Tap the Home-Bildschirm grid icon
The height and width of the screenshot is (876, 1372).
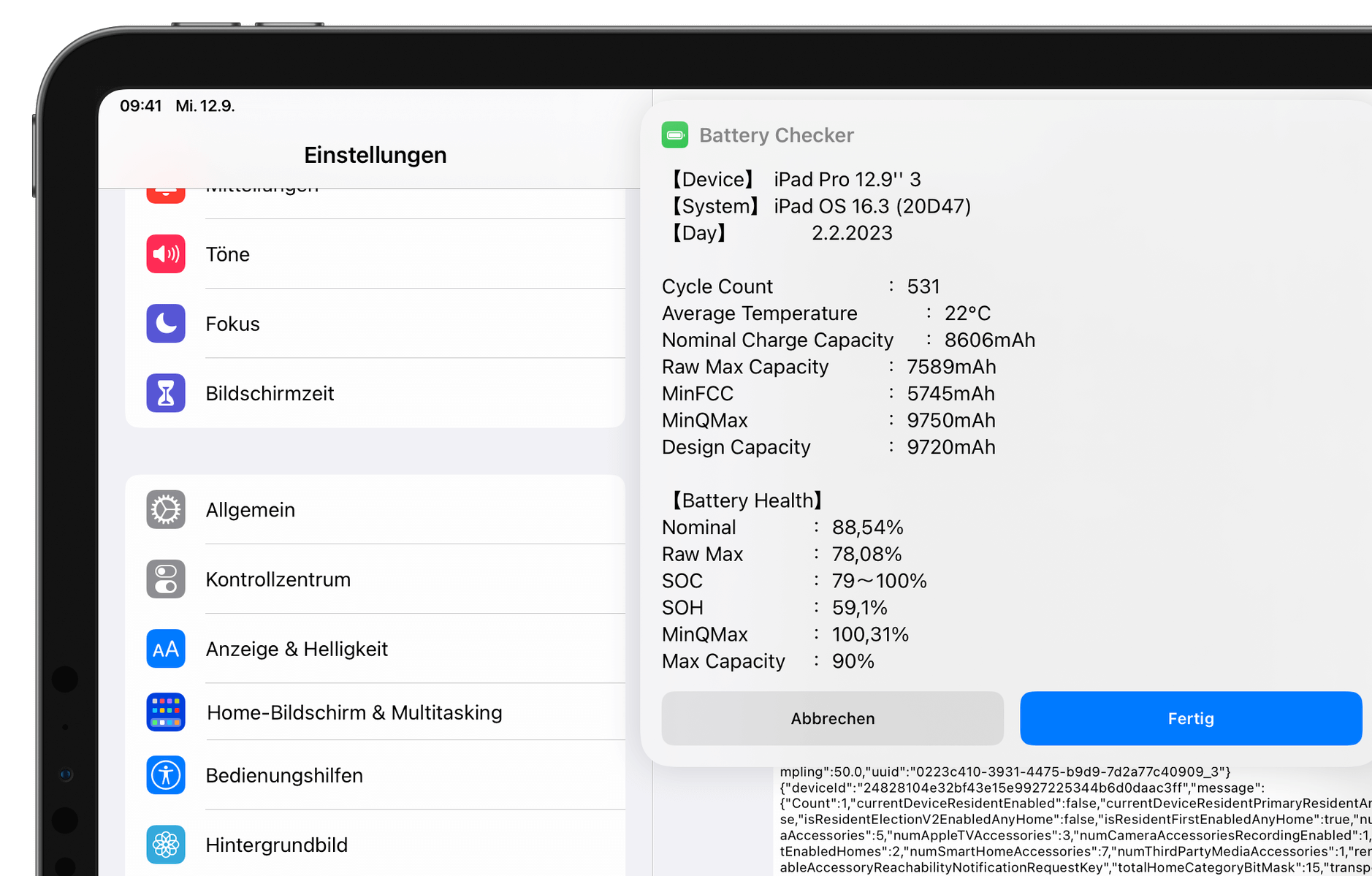pos(166,712)
